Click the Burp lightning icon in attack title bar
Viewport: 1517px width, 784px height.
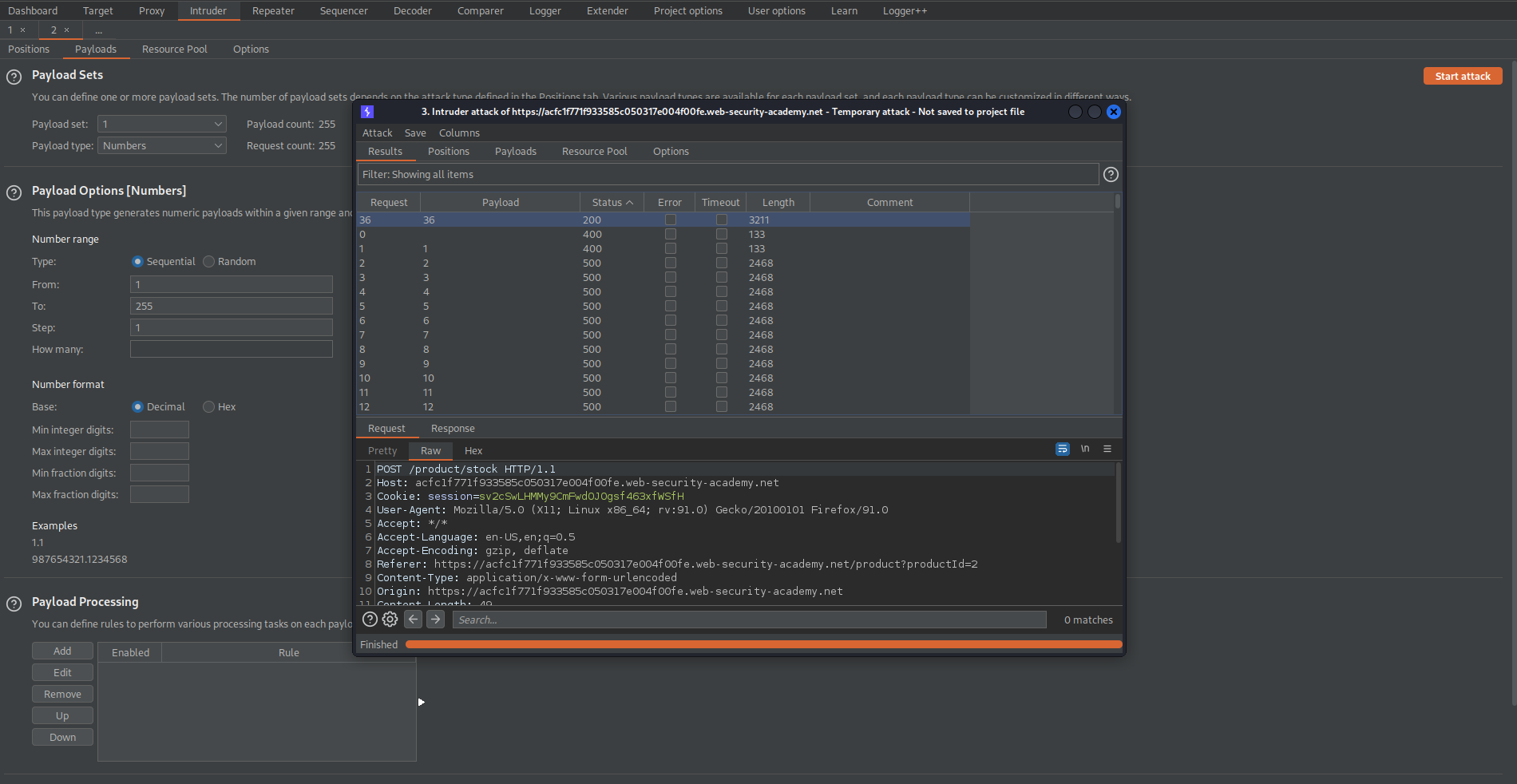367,112
